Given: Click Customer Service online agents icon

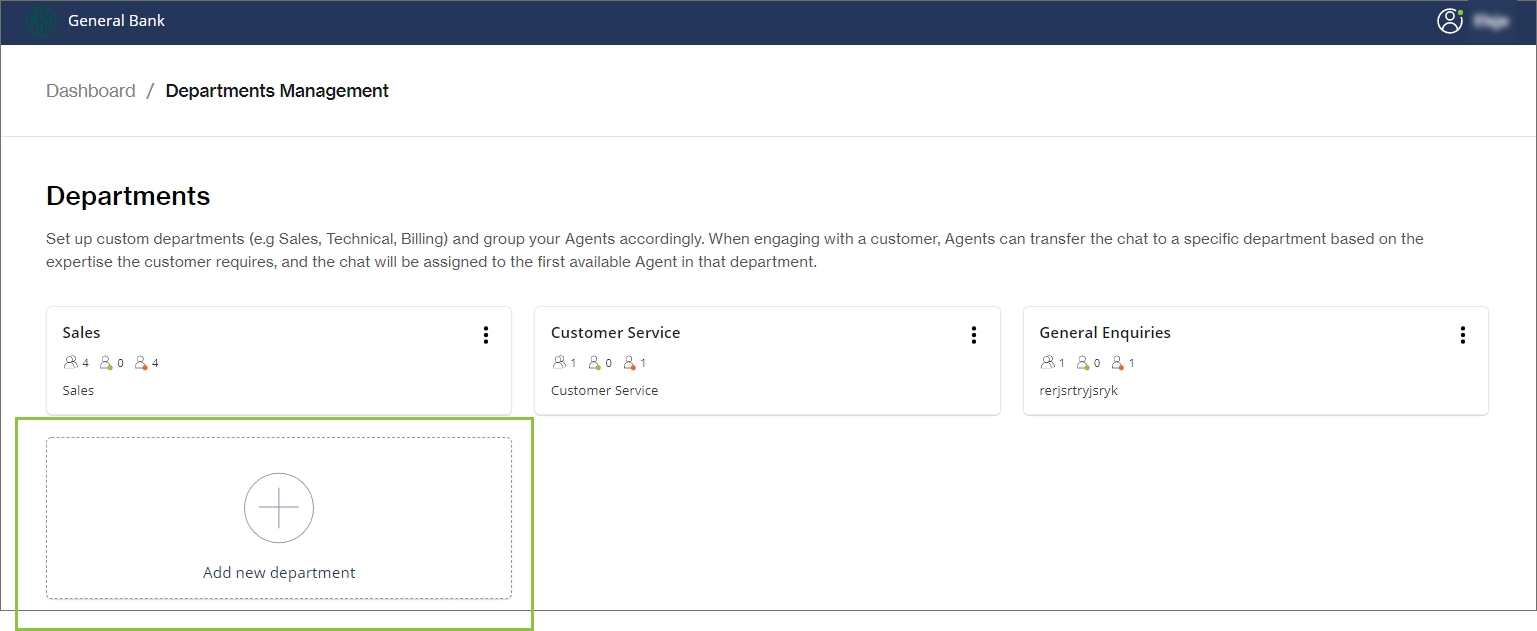Looking at the screenshot, I should [x=594, y=363].
